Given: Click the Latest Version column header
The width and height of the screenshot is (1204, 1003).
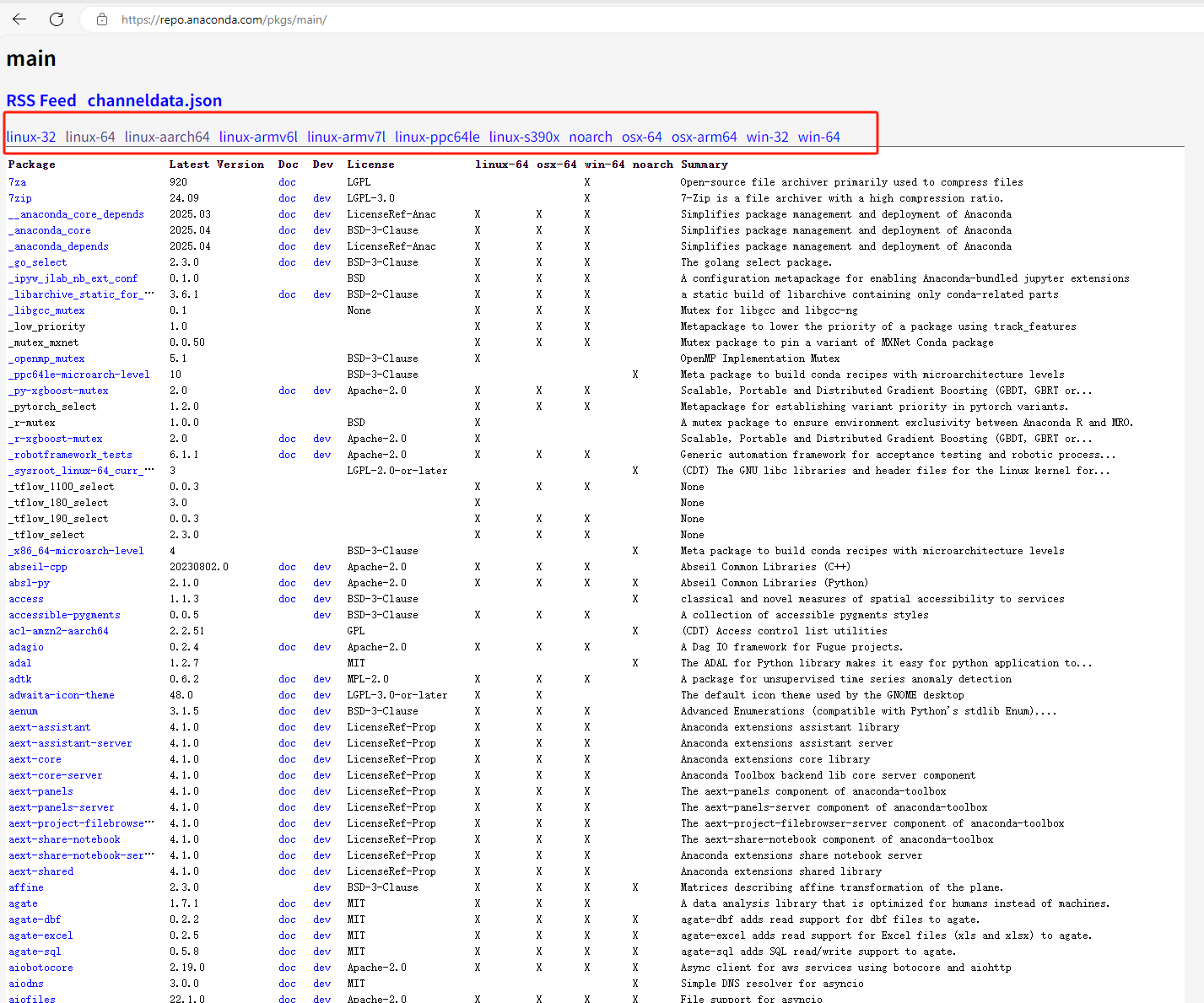Looking at the screenshot, I should coord(217,164).
